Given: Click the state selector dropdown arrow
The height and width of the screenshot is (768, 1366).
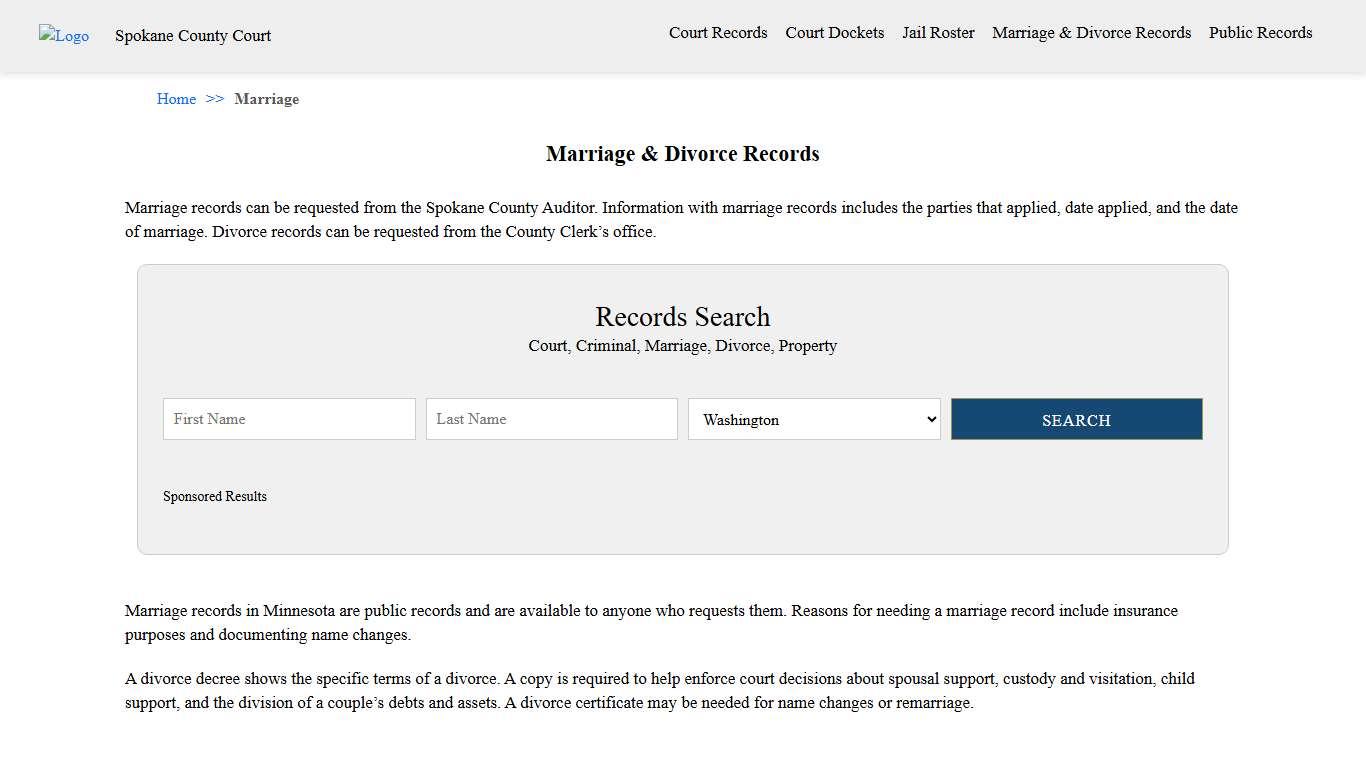Looking at the screenshot, I should point(930,419).
